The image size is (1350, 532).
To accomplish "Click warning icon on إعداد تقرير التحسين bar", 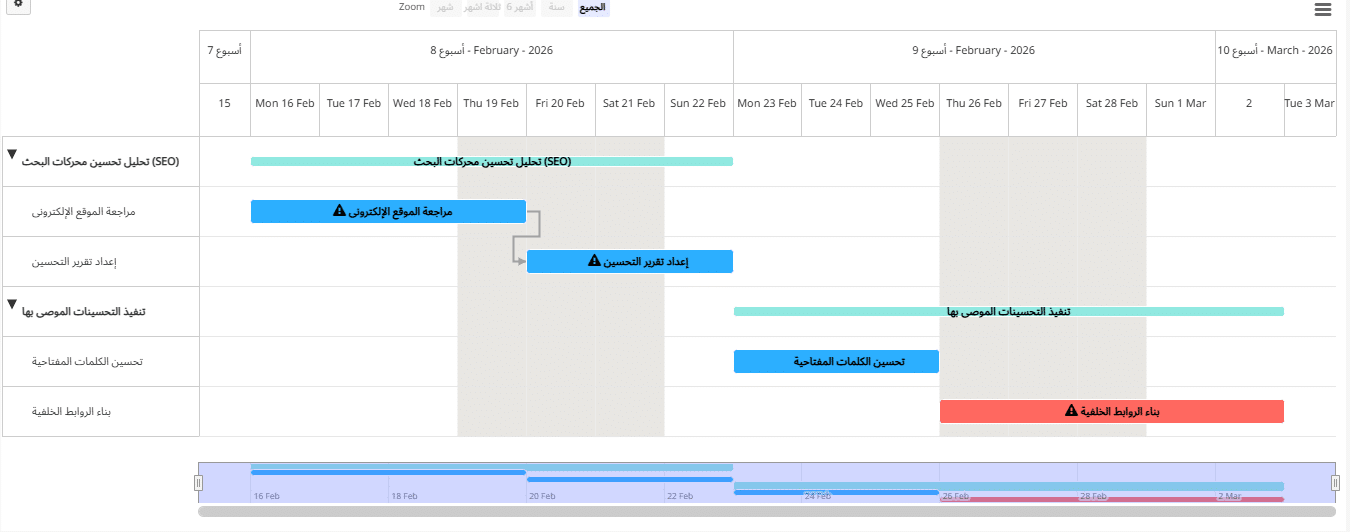I will pos(595,261).
